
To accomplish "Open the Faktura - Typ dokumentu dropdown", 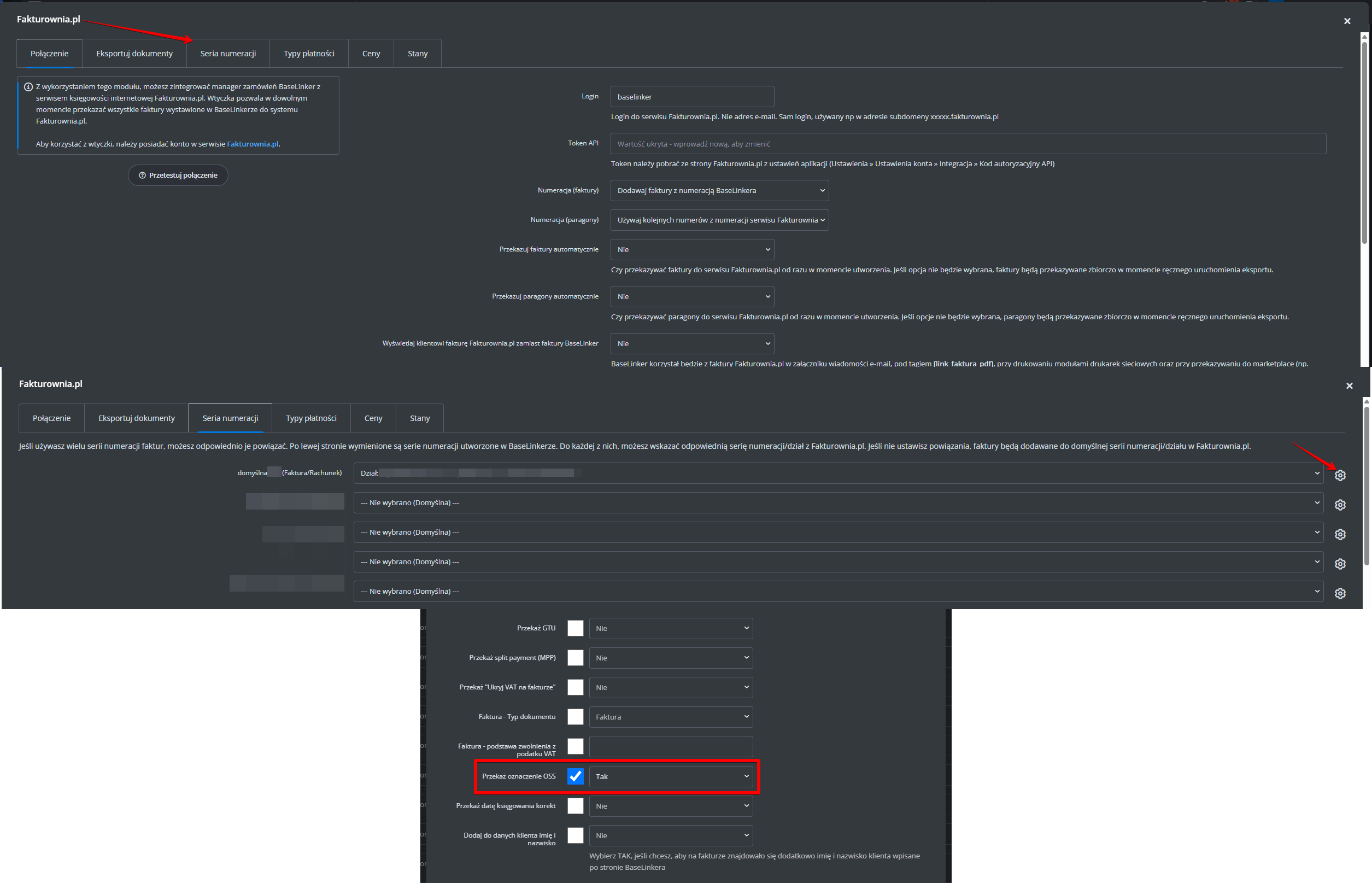I will click(x=671, y=717).
